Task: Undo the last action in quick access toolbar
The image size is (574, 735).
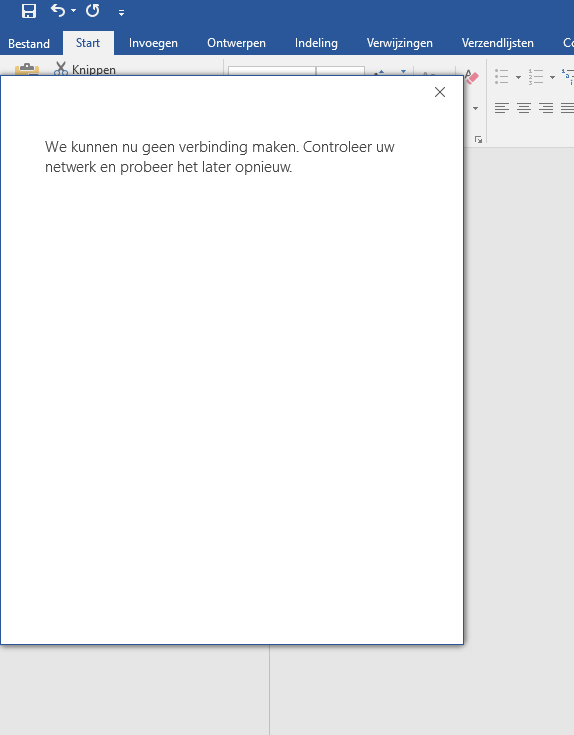Action: [x=58, y=10]
